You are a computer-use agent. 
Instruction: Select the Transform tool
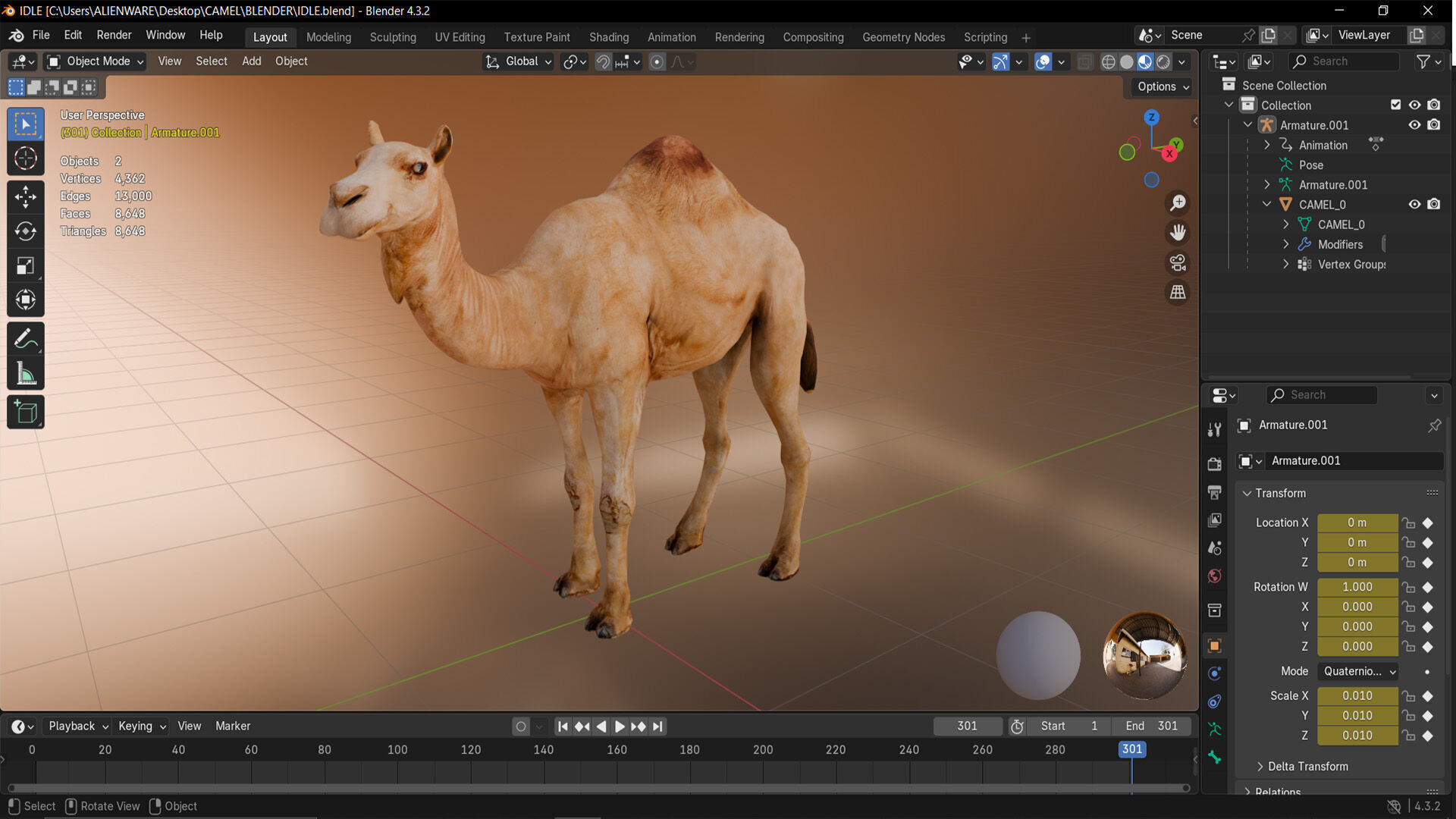point(26,300)
